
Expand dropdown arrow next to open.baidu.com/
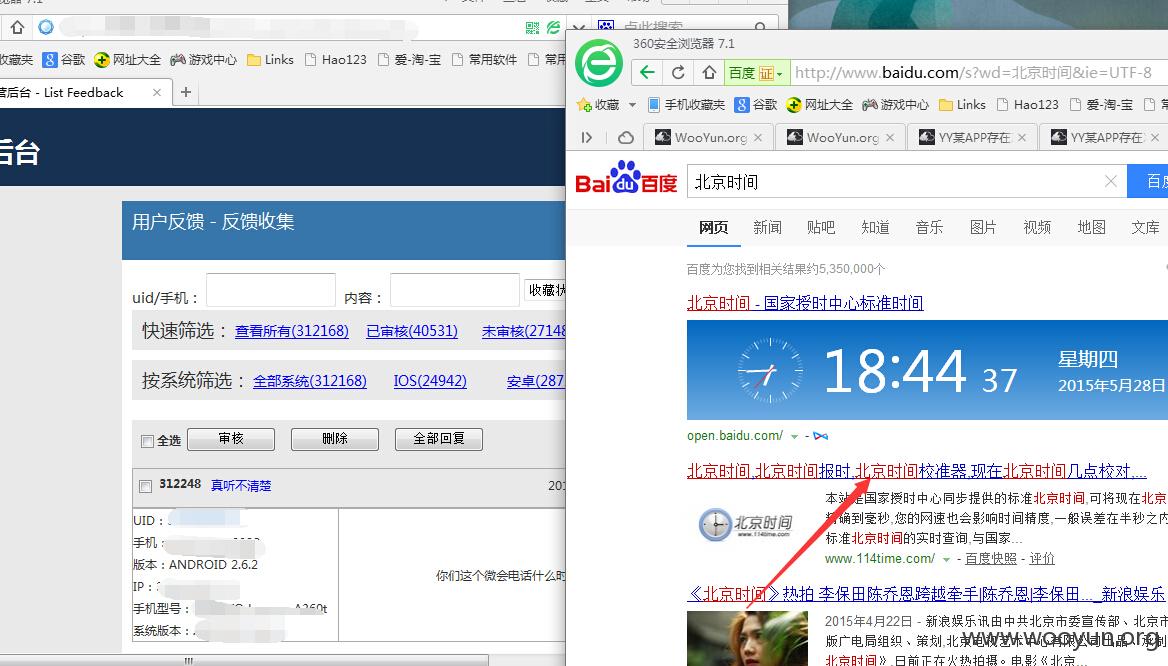click(x=794, y=436)
